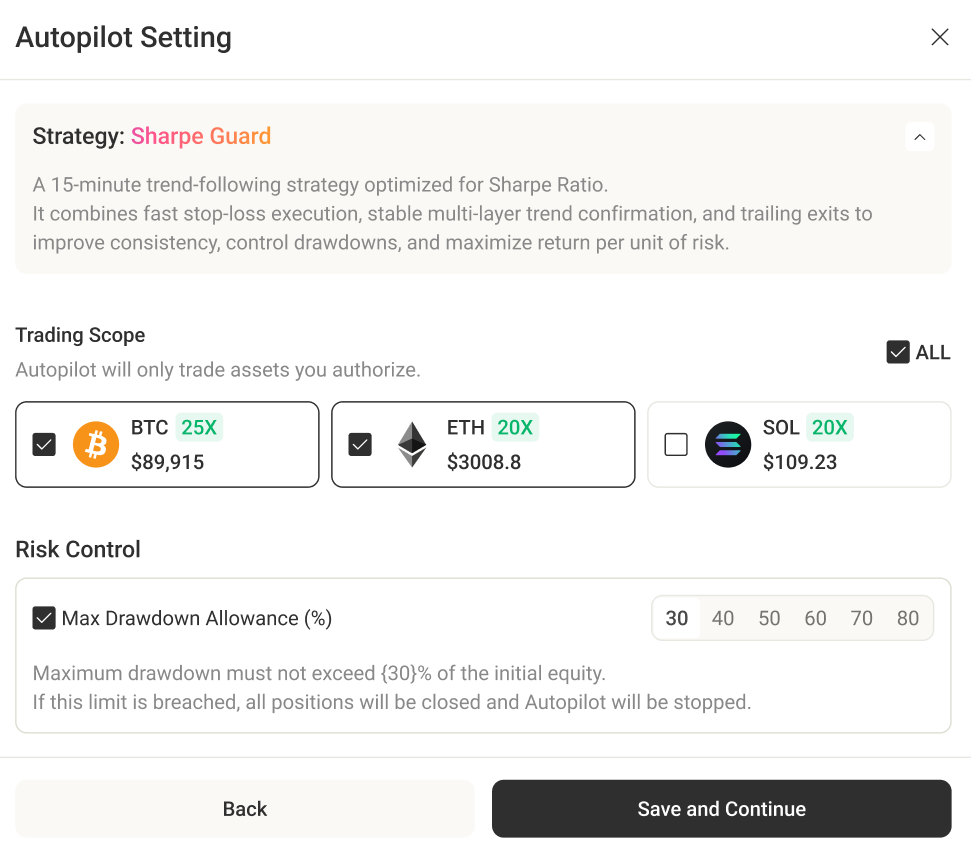Click the Solana logo icon
The width and height of the screenshot is (971, 854).
pyautogui.click(x=728, y=444)
